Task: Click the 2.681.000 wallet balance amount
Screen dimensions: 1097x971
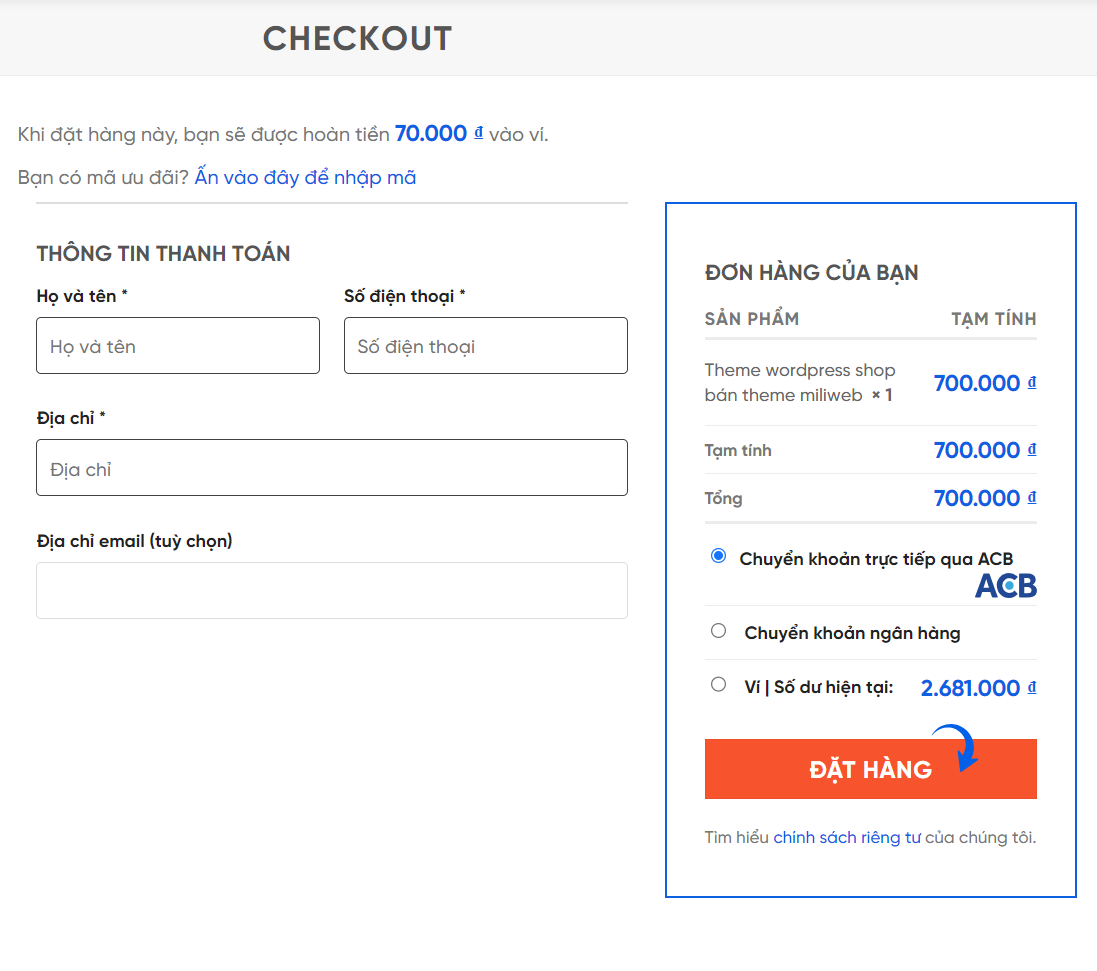Action: 970,688
